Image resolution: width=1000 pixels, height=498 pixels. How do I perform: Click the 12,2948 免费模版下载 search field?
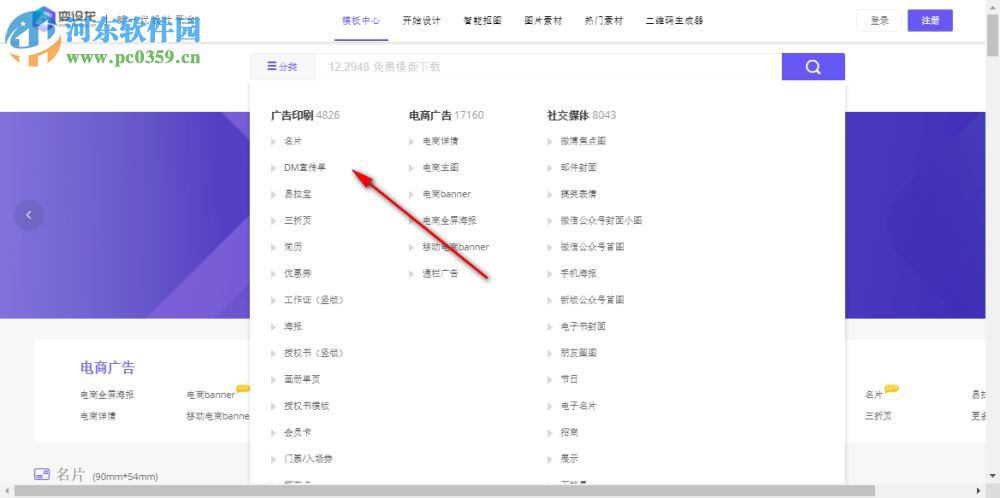pos(548,67)
